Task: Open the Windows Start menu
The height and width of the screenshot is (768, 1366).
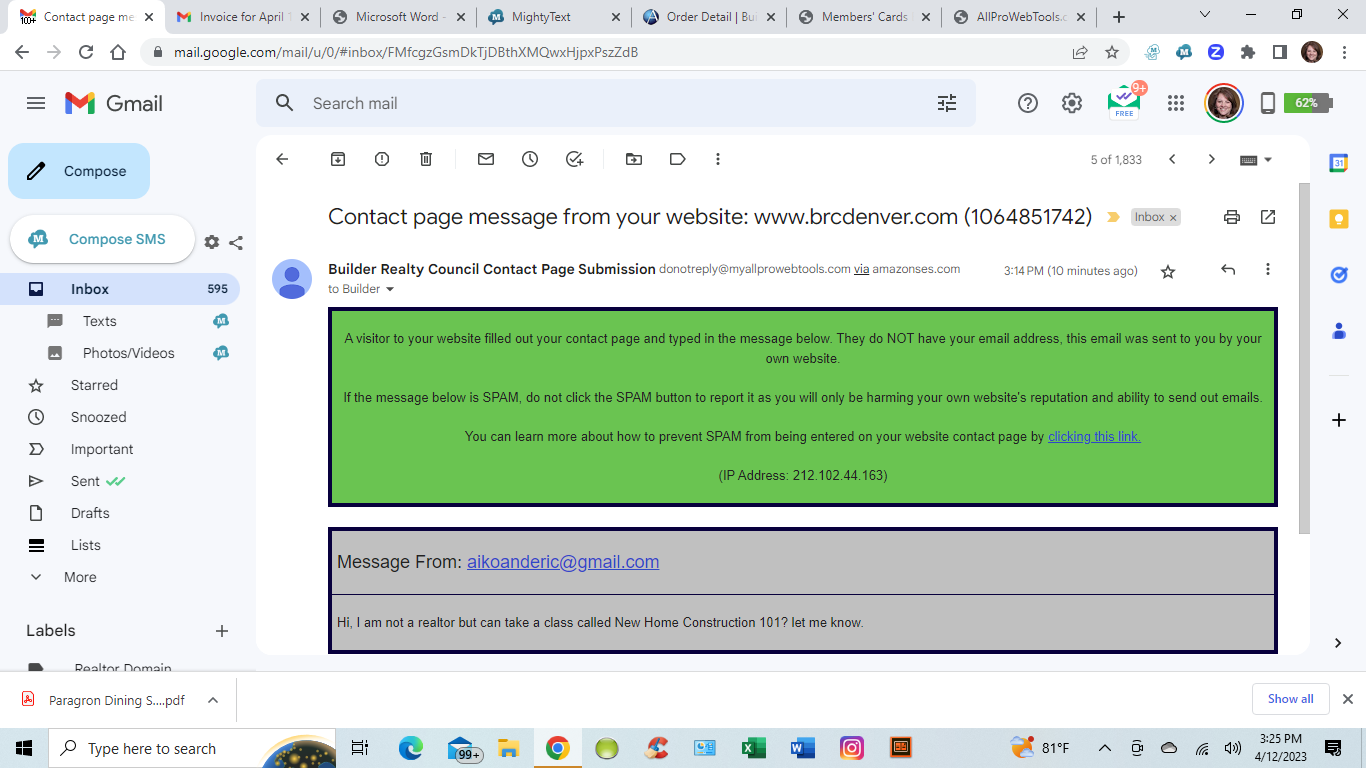Action: pyautogui.click(x=24, y=748)
